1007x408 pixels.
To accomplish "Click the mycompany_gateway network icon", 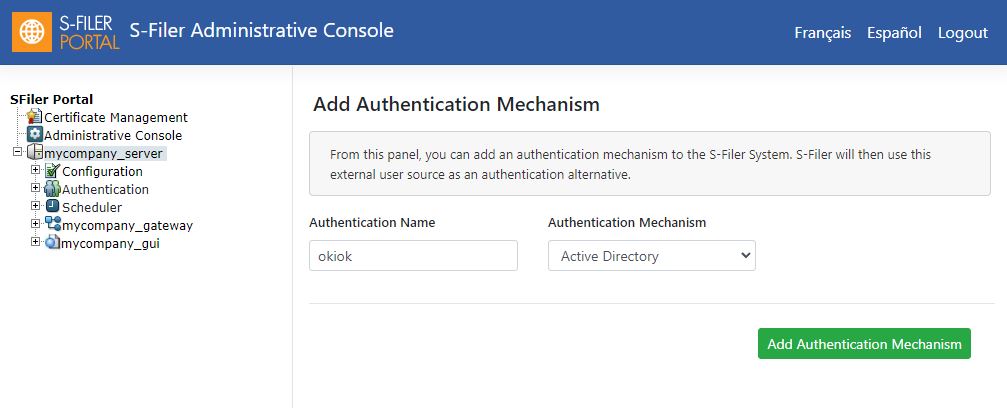I will click(53, 225).
